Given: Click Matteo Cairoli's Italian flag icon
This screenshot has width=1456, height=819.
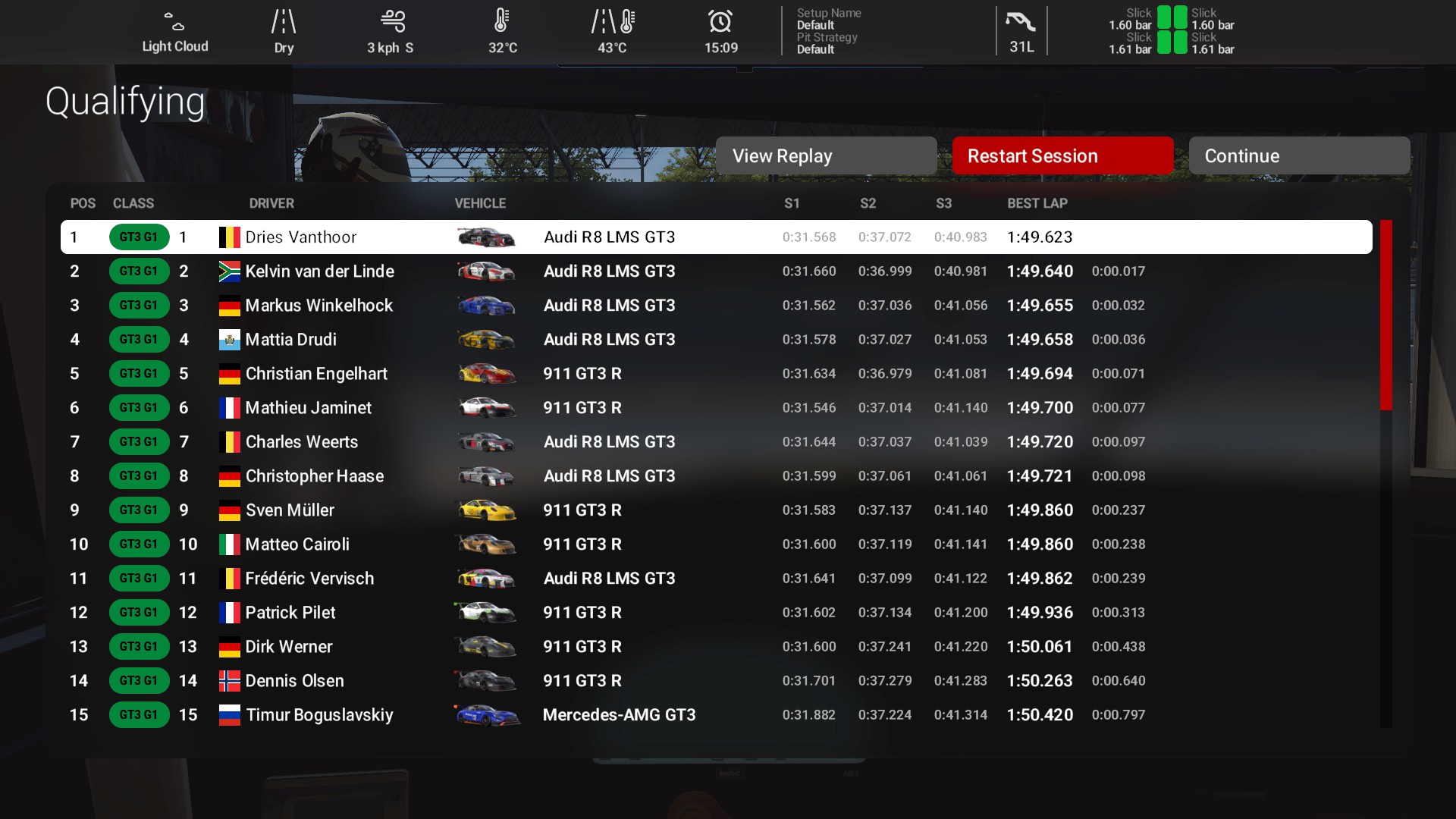Looking at the screenshot, I should click(230, 544).
